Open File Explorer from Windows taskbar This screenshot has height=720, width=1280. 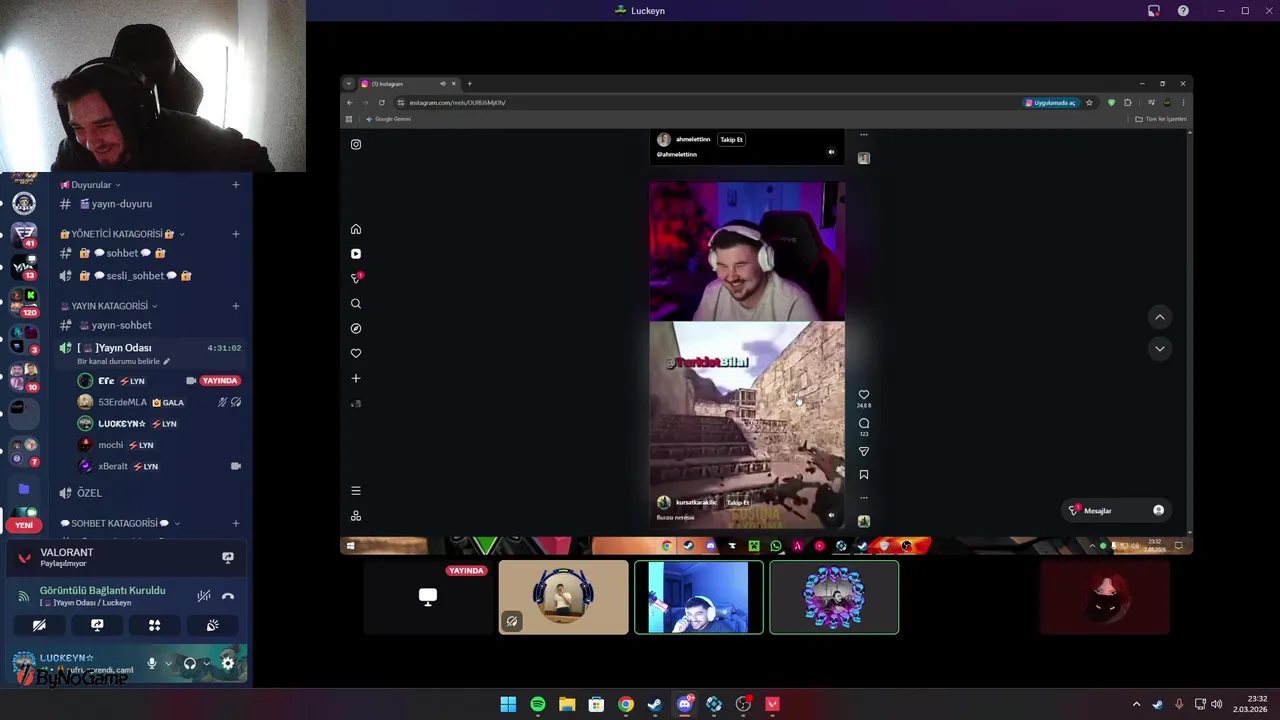coord(567,704)
